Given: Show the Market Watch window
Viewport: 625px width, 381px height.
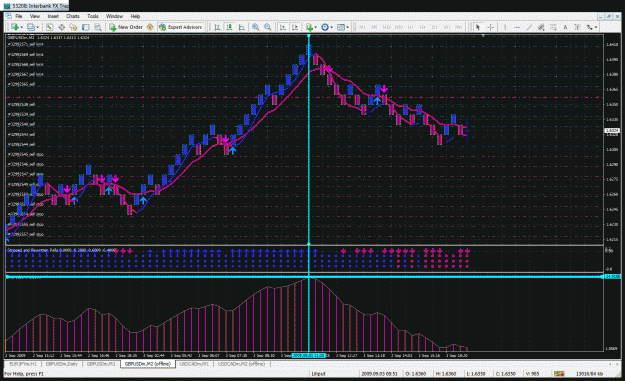Looking at the screenshot, I should pyautogui.click(x=49, y=27).
